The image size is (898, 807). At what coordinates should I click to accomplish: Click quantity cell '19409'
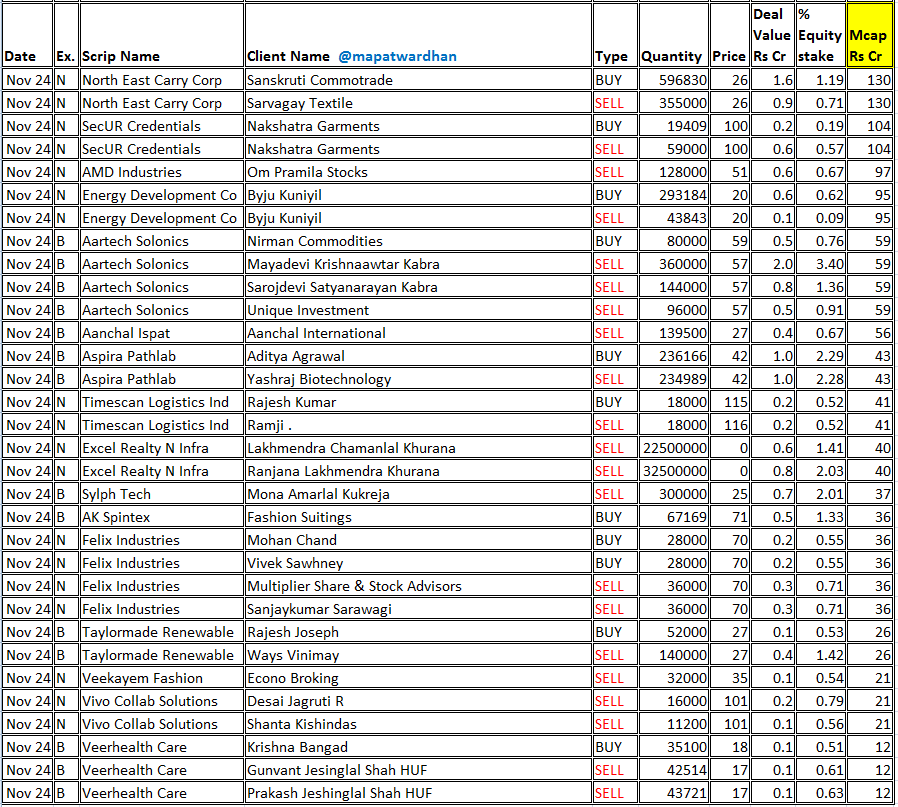(674, 126)
